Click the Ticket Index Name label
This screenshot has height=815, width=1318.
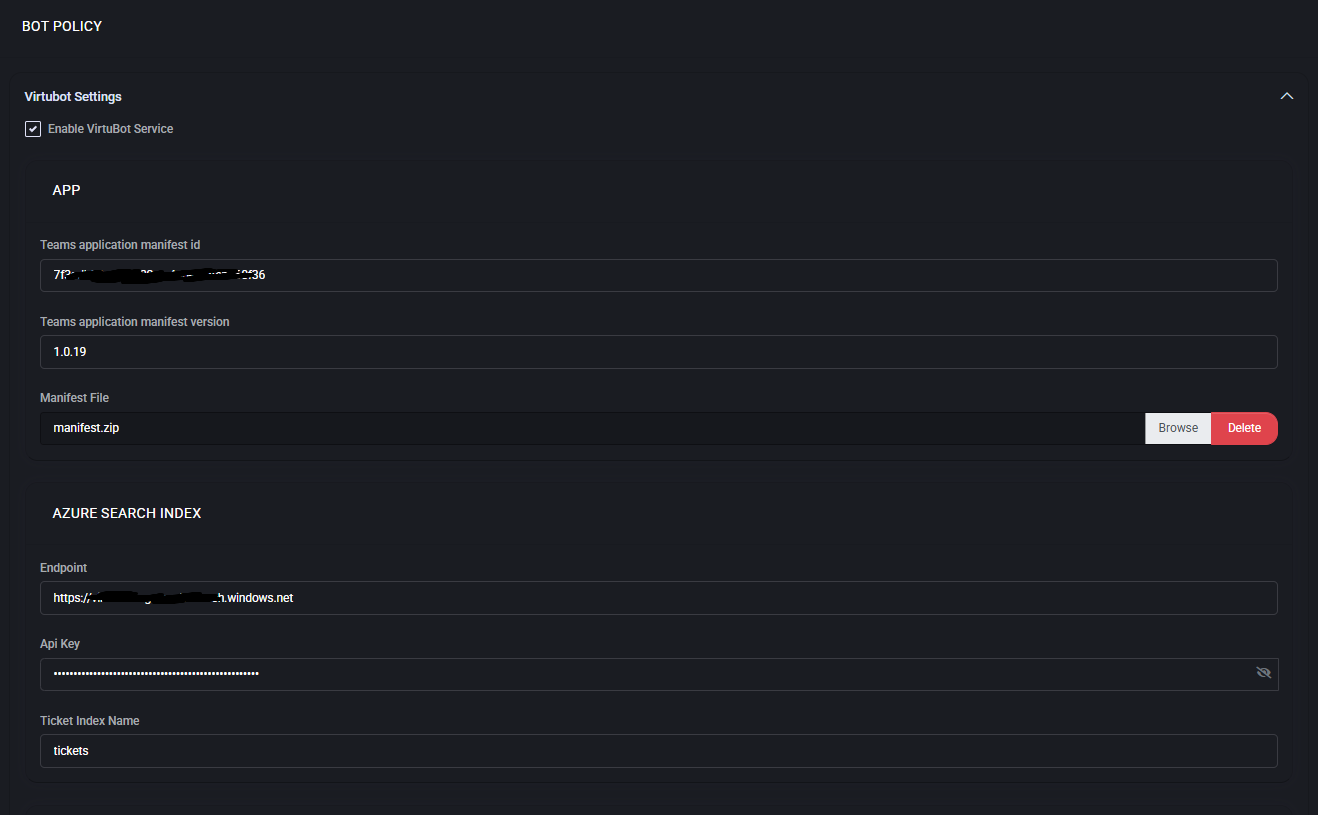[89, 721]
